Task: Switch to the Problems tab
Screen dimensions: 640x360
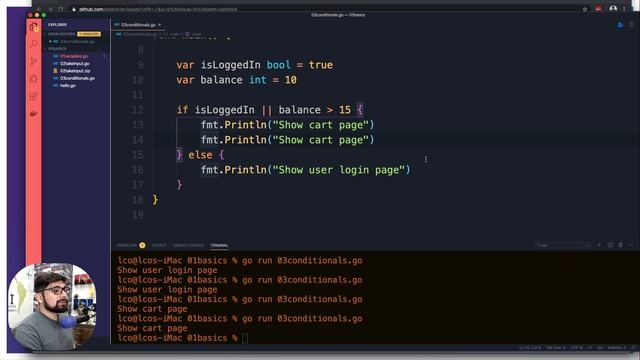Action: (127, 245)
